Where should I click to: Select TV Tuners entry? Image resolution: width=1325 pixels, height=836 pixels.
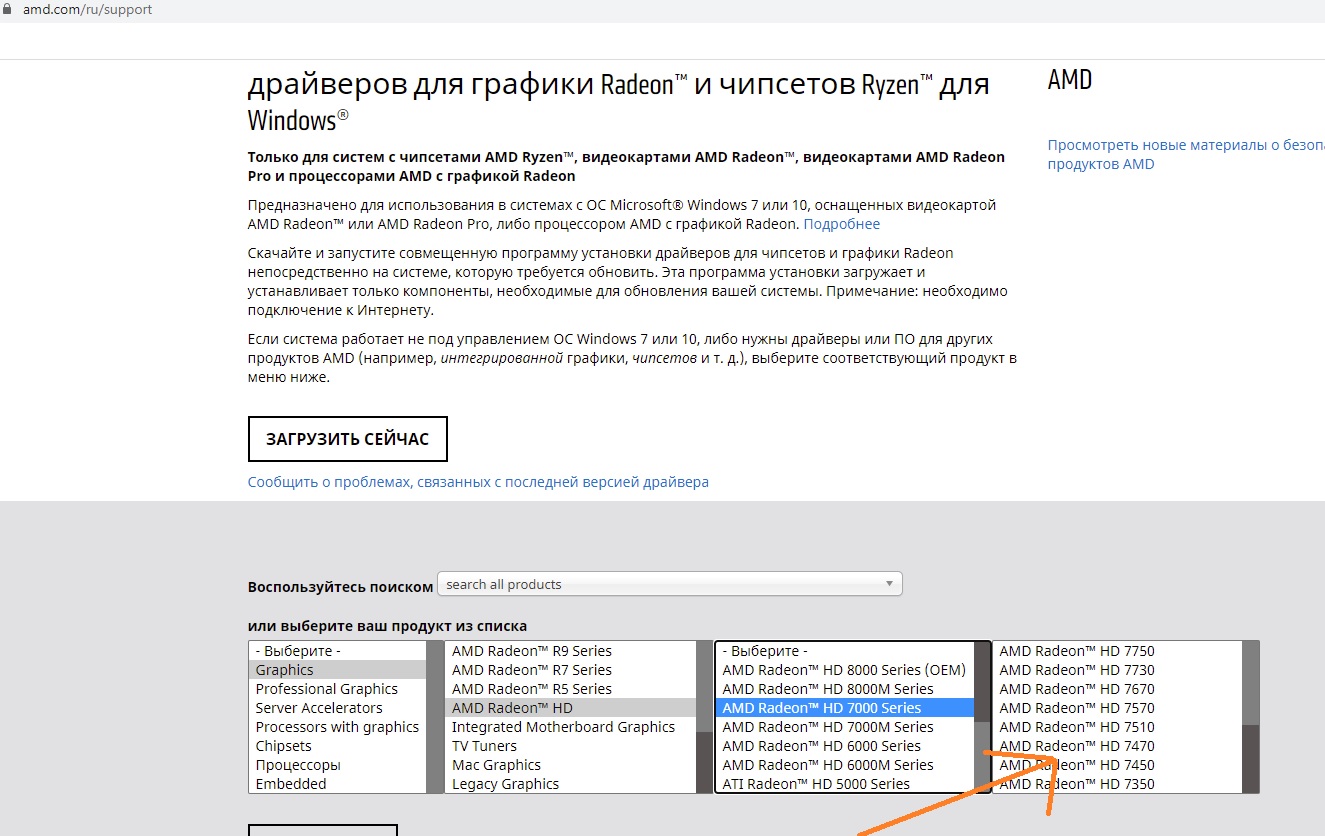click(570, 746)
